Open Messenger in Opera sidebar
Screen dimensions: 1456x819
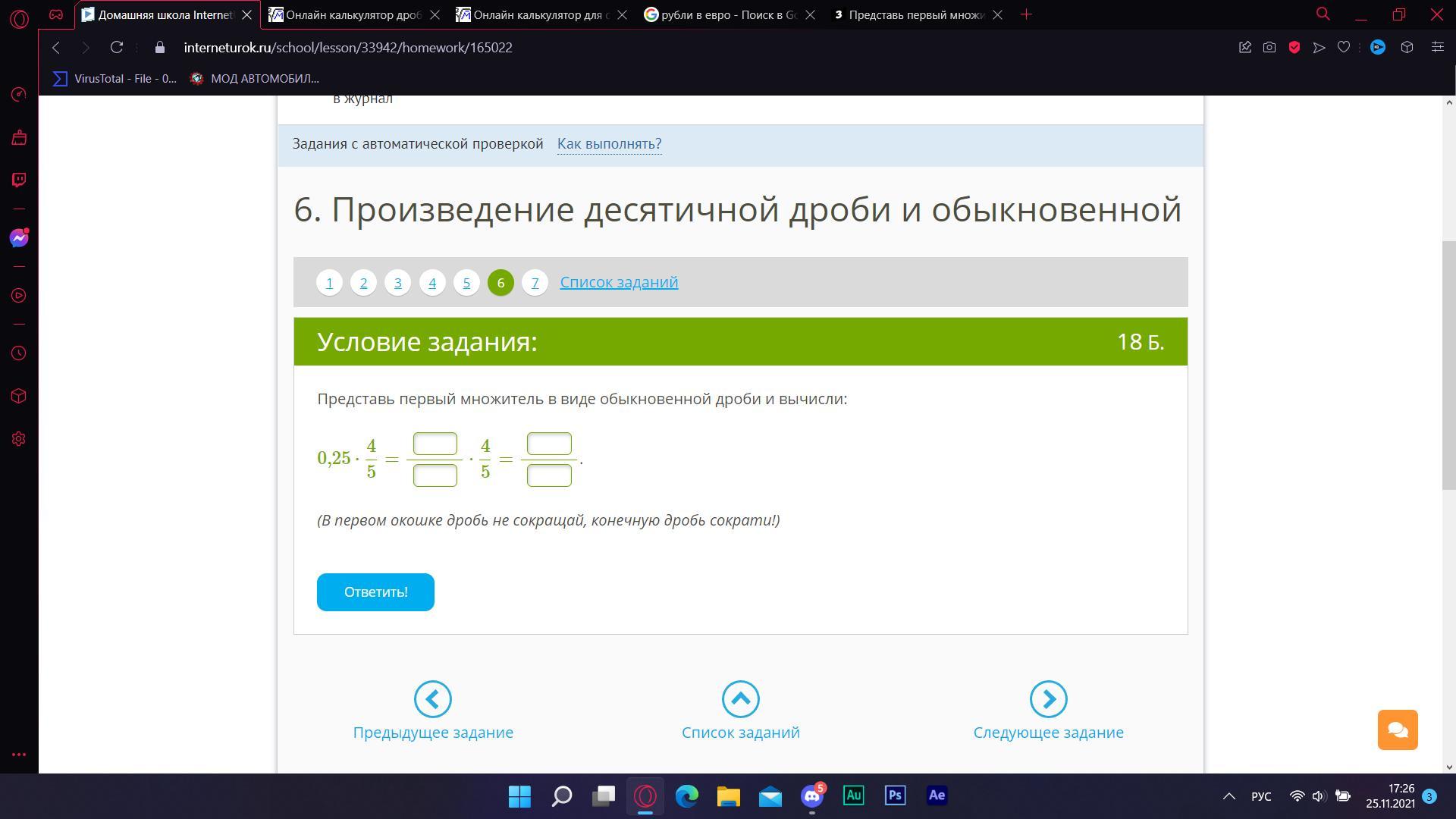click(19, 238)
